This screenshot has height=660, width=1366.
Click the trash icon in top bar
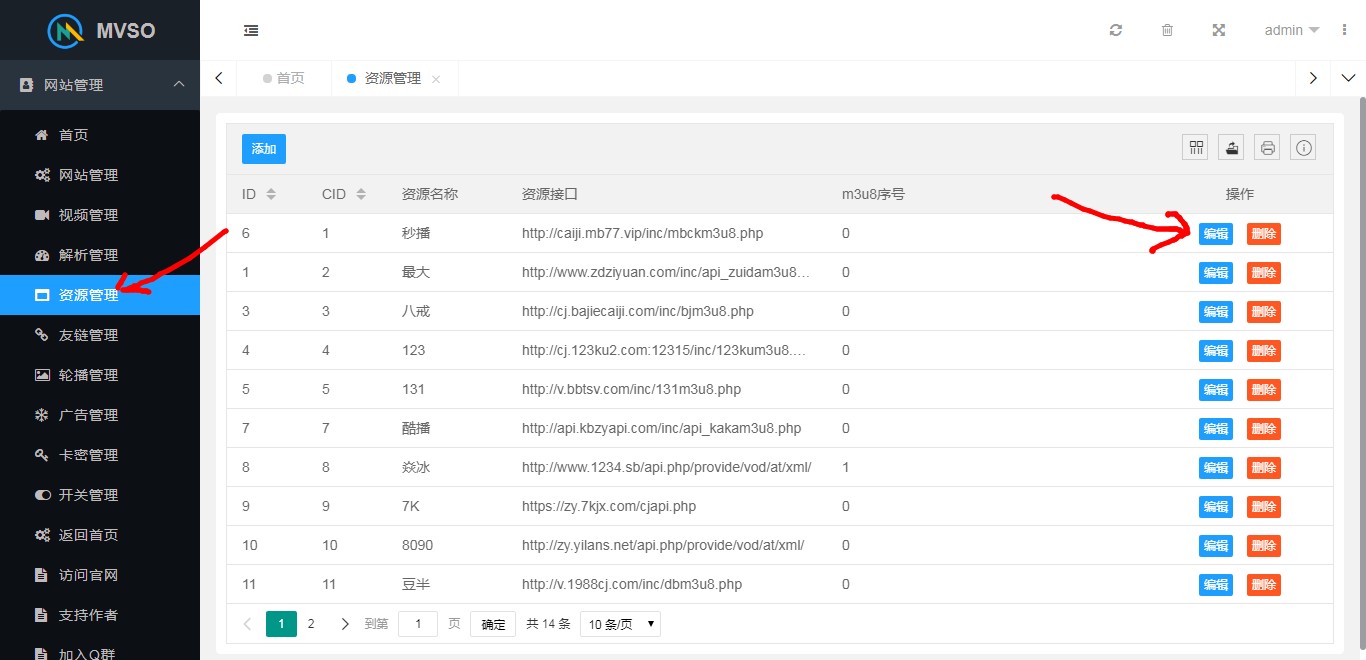(x=1167, y=30)
